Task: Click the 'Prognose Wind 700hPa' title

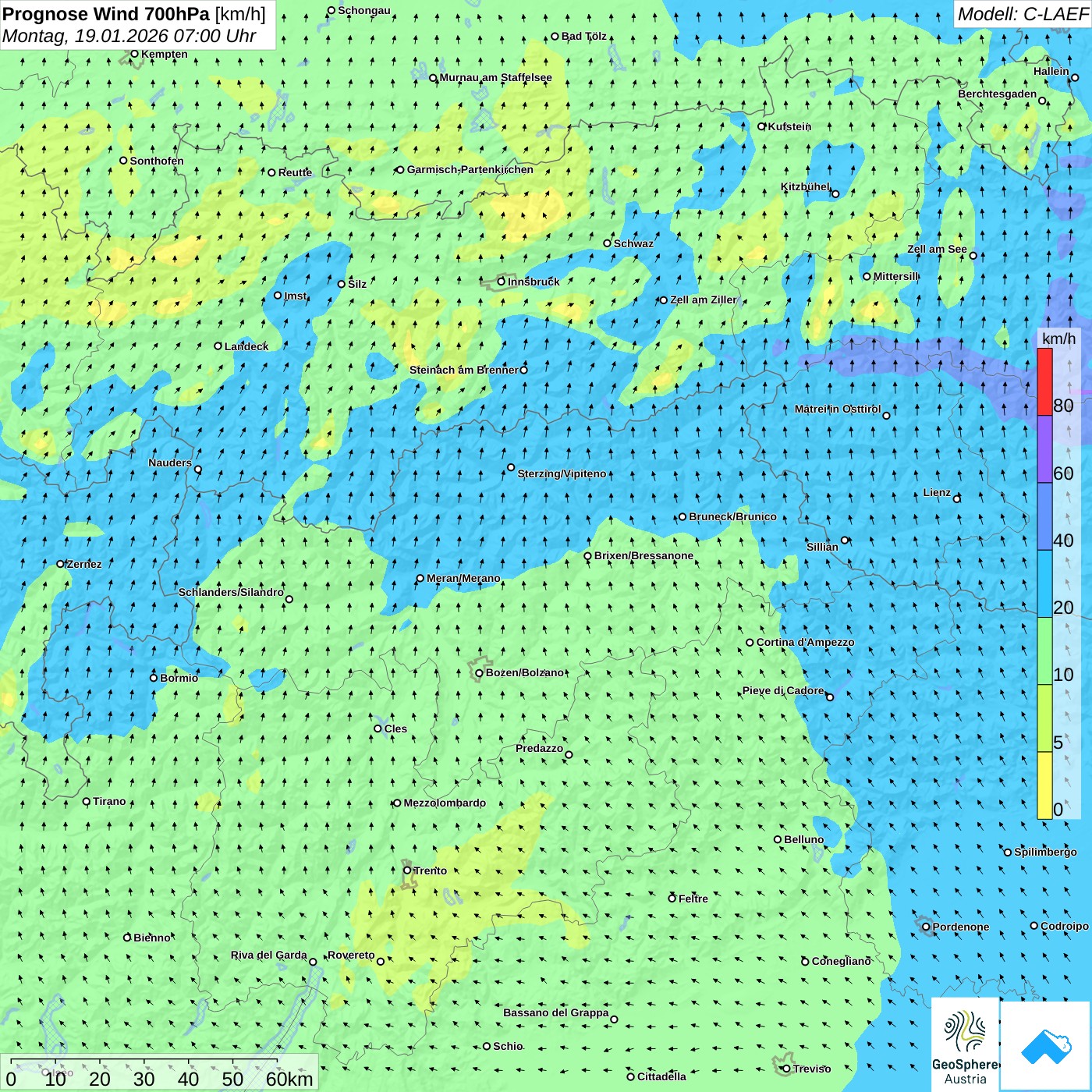Action: pyautogui.click(x=106, y=14)
